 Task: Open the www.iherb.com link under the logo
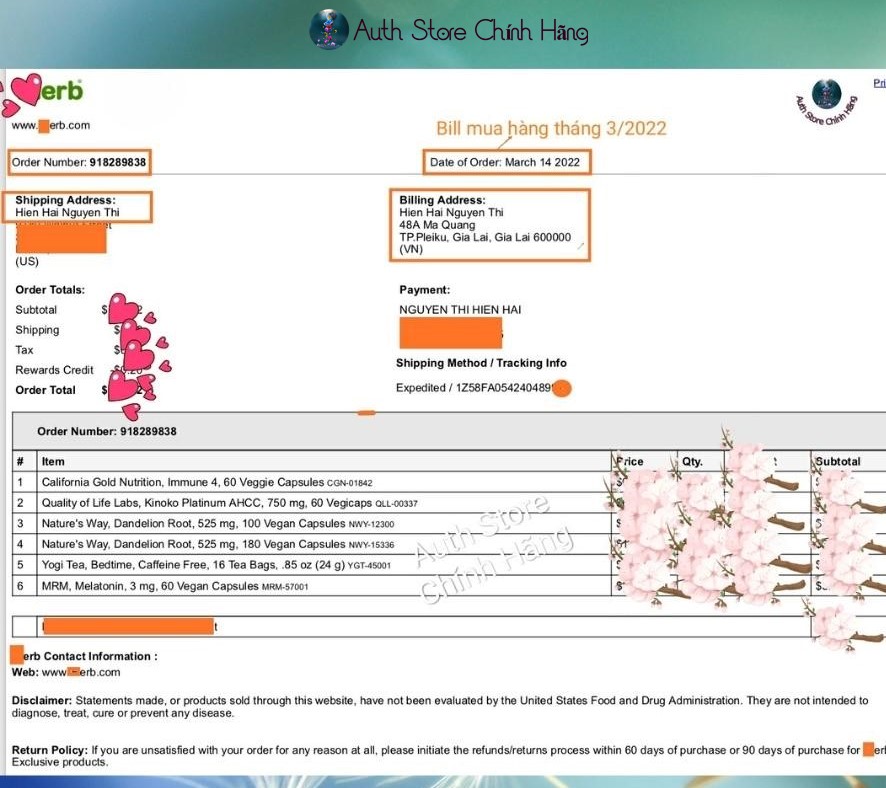coord(50,125)
